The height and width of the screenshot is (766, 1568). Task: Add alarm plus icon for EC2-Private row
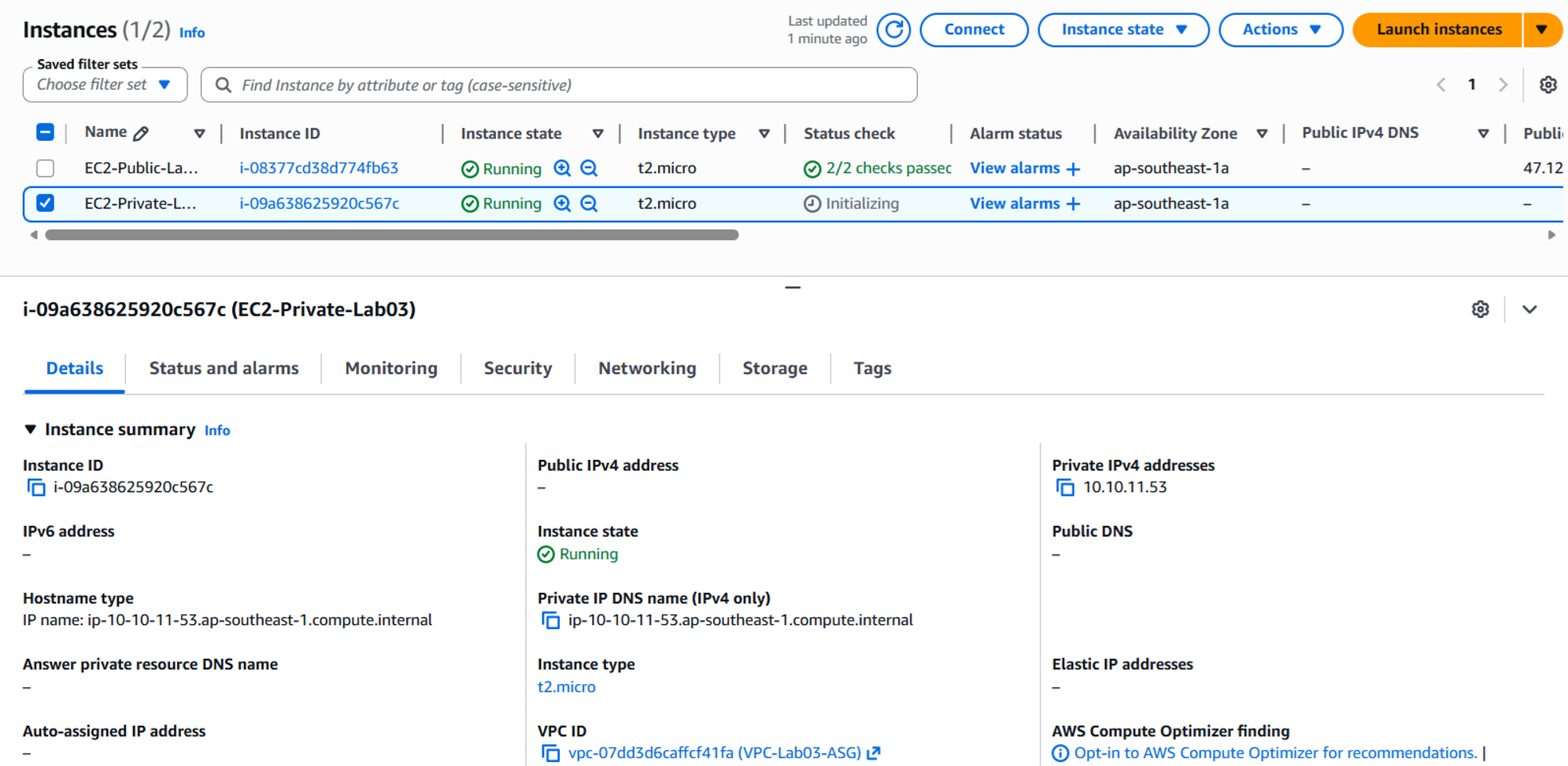click(1073, 204)
